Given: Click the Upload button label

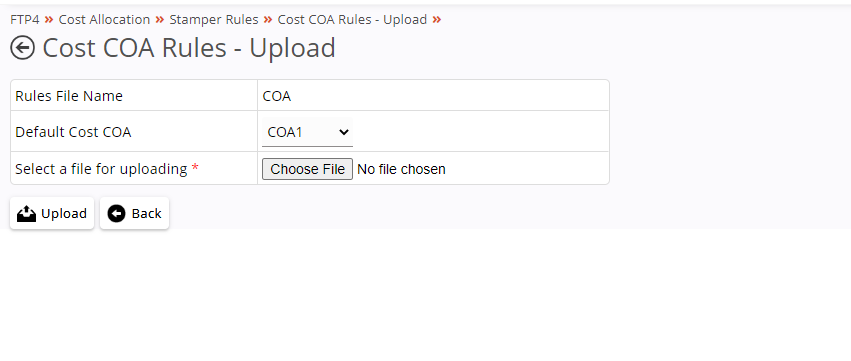Looking at the screenshot, I should point(64,214).
